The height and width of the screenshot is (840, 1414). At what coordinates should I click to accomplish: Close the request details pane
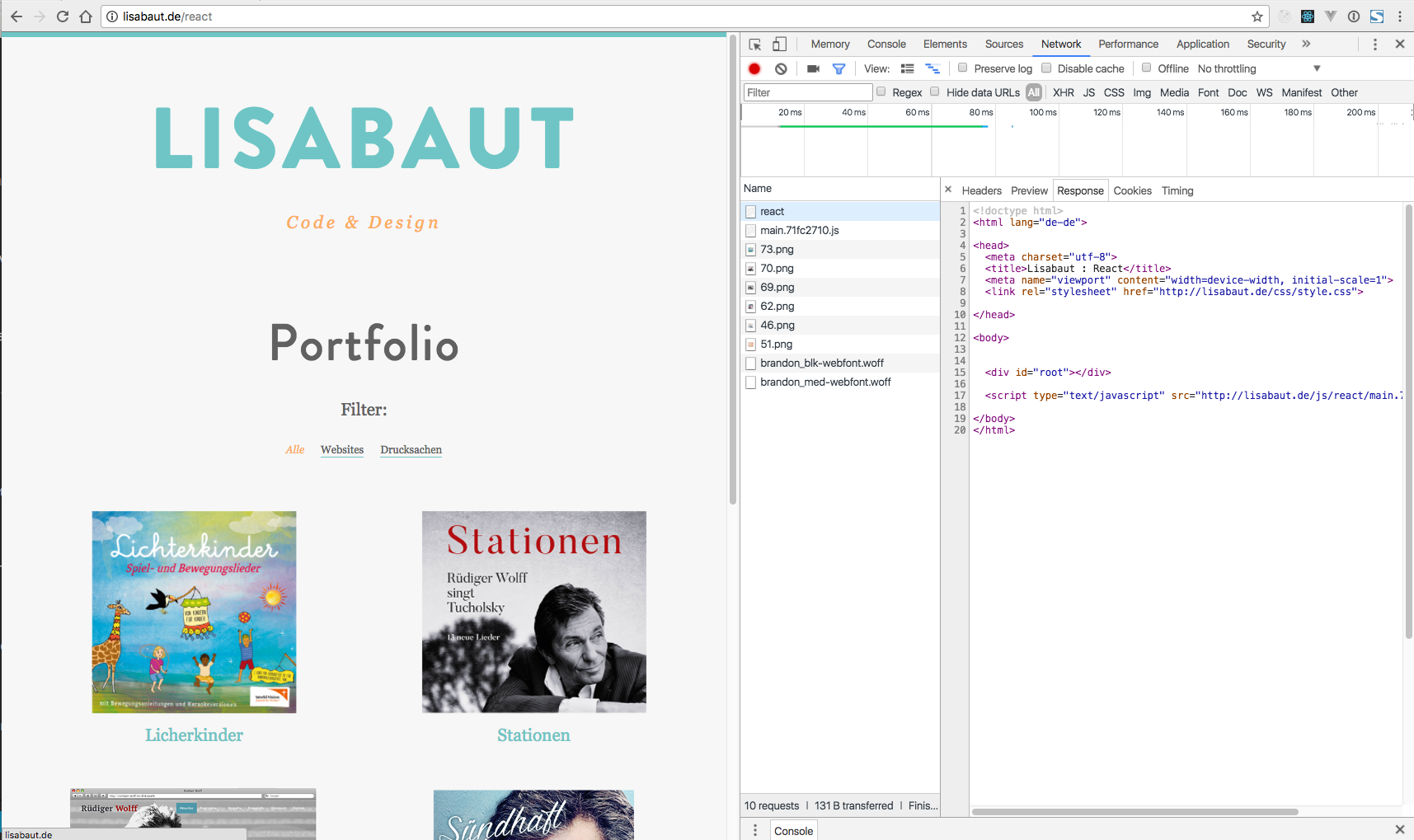click(948, 190)
